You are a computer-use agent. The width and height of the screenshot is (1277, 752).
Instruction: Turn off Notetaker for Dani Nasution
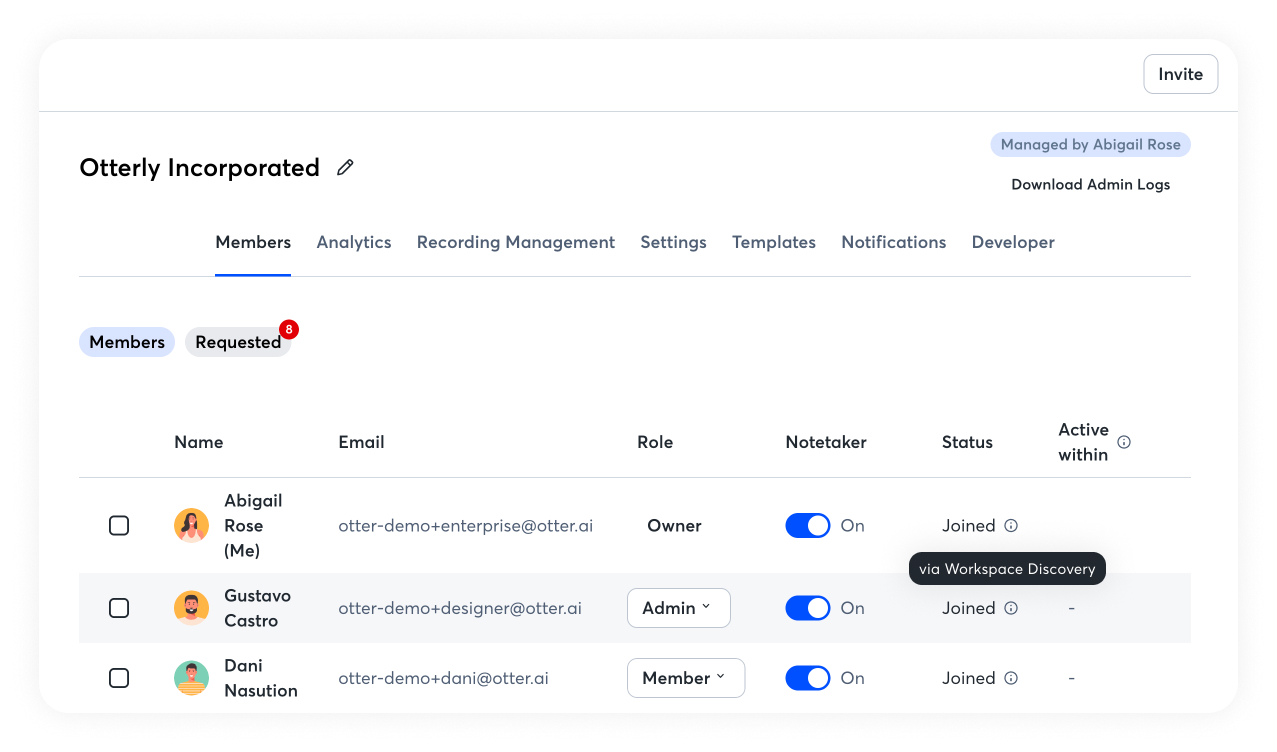(x=808, y=678)
